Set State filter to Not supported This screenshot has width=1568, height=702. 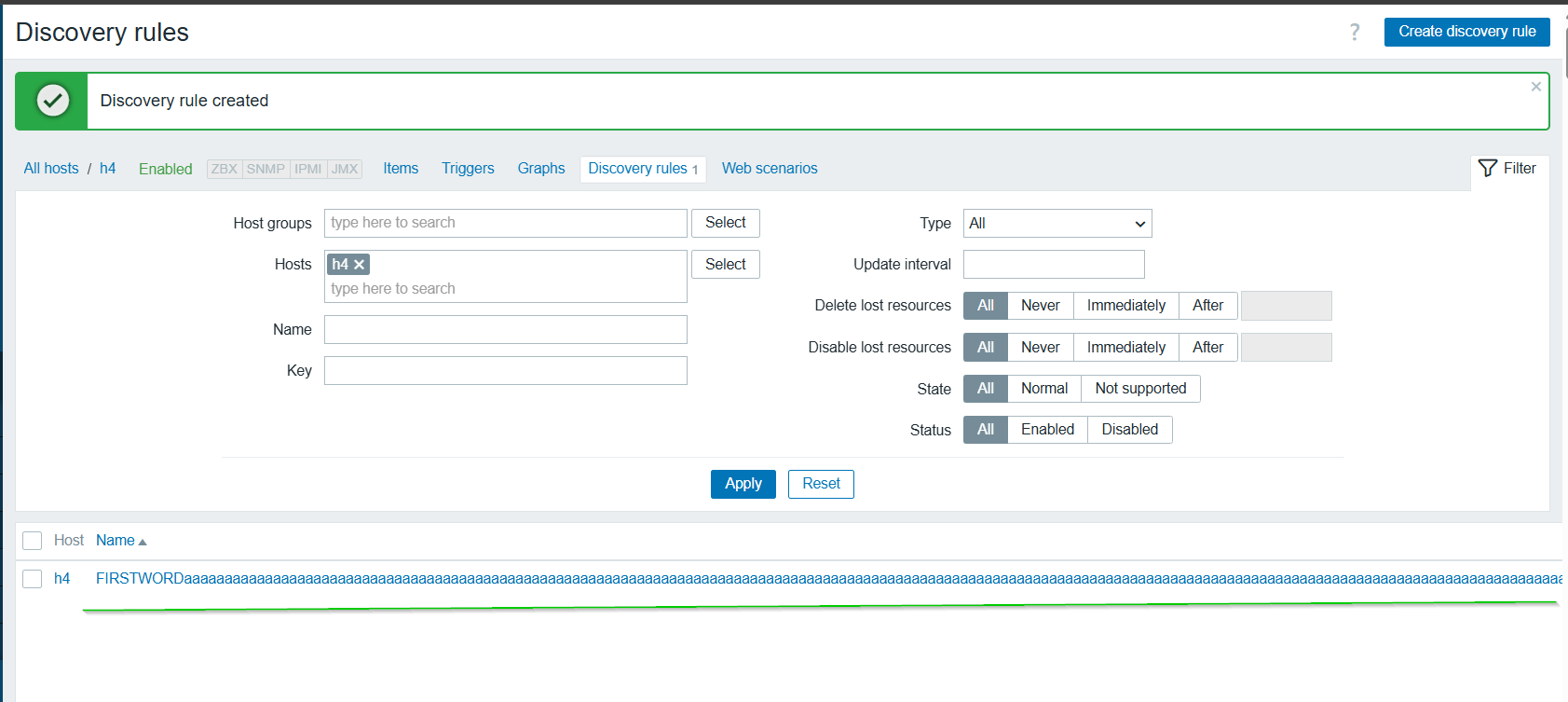click(1139, 389)
